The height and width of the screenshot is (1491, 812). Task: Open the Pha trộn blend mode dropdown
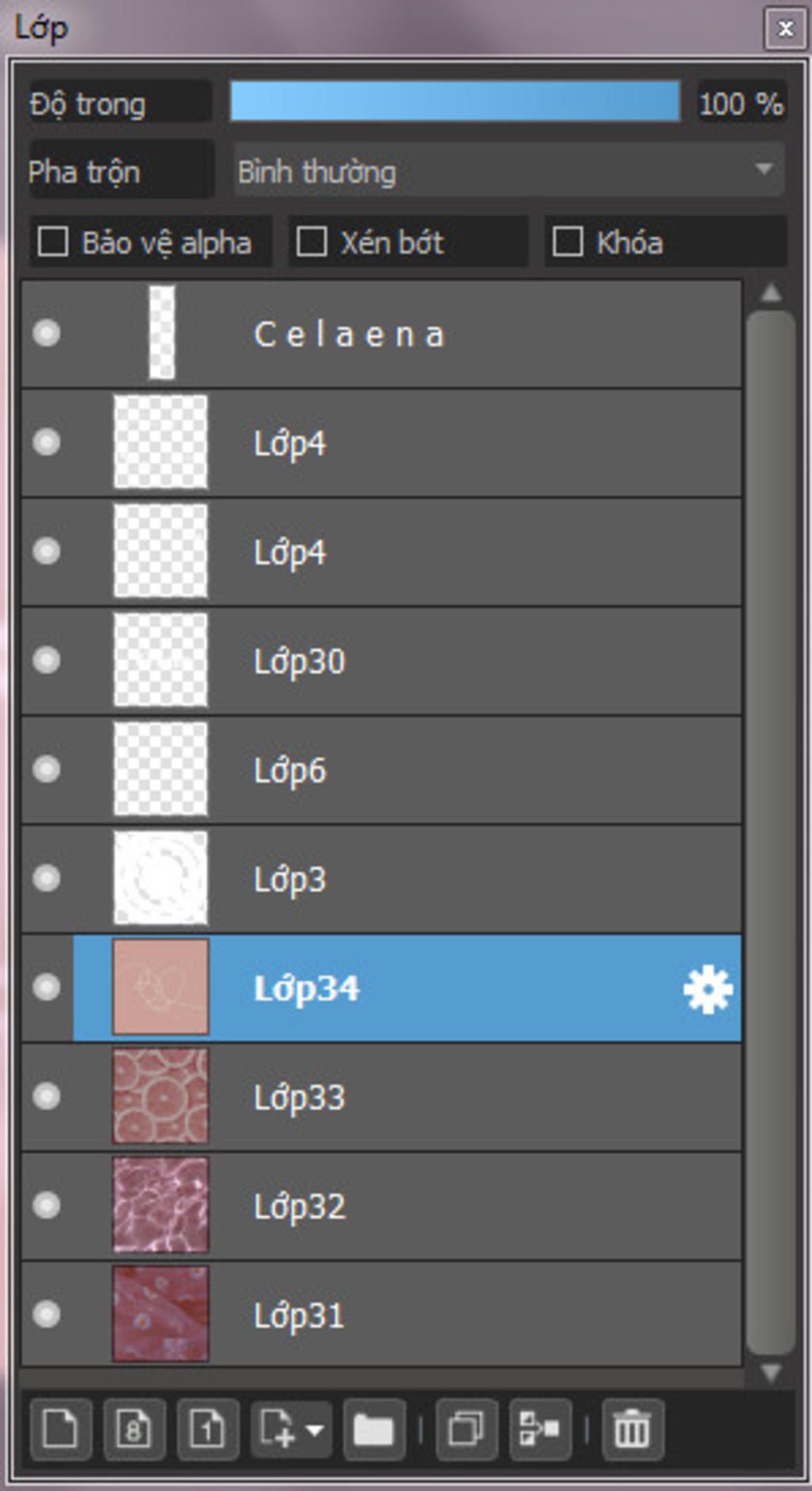tap(509, 170)
